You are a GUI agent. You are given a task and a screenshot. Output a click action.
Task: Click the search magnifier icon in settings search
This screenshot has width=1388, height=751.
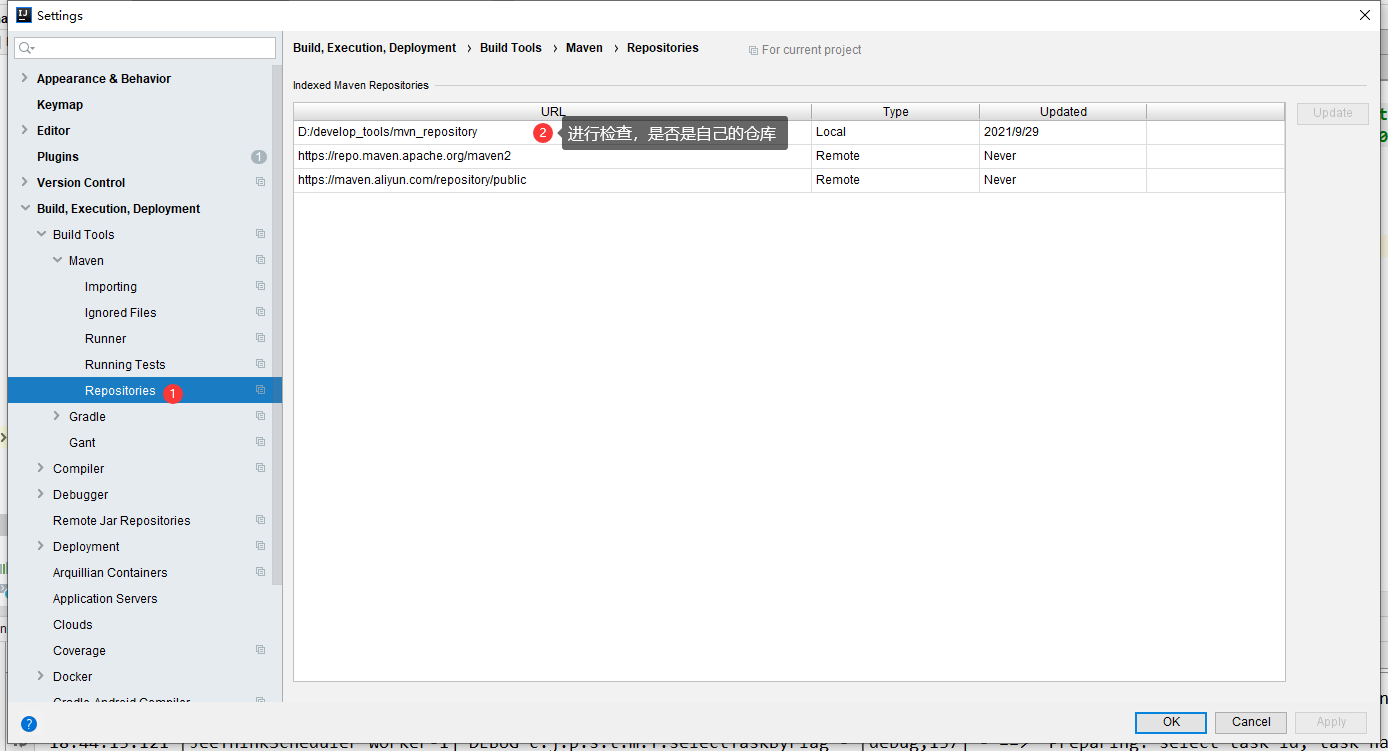click(x=26, y=48)
